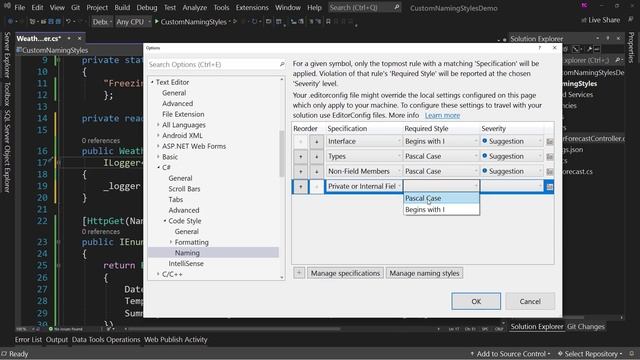Image resolution: width=640 pixels, height=360 pixels.
Task: Collapse the Code Style tree node
Action: click(164, 221)
